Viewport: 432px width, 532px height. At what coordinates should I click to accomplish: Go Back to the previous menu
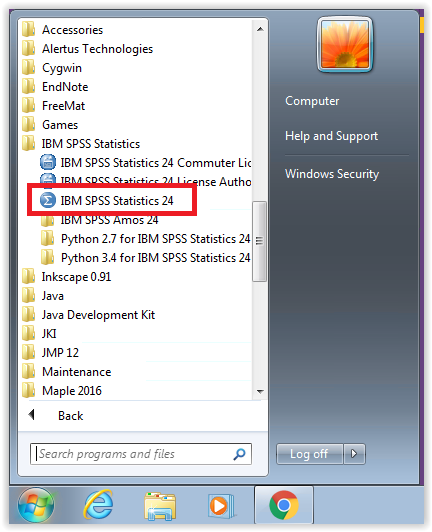(x=71, y=416)
